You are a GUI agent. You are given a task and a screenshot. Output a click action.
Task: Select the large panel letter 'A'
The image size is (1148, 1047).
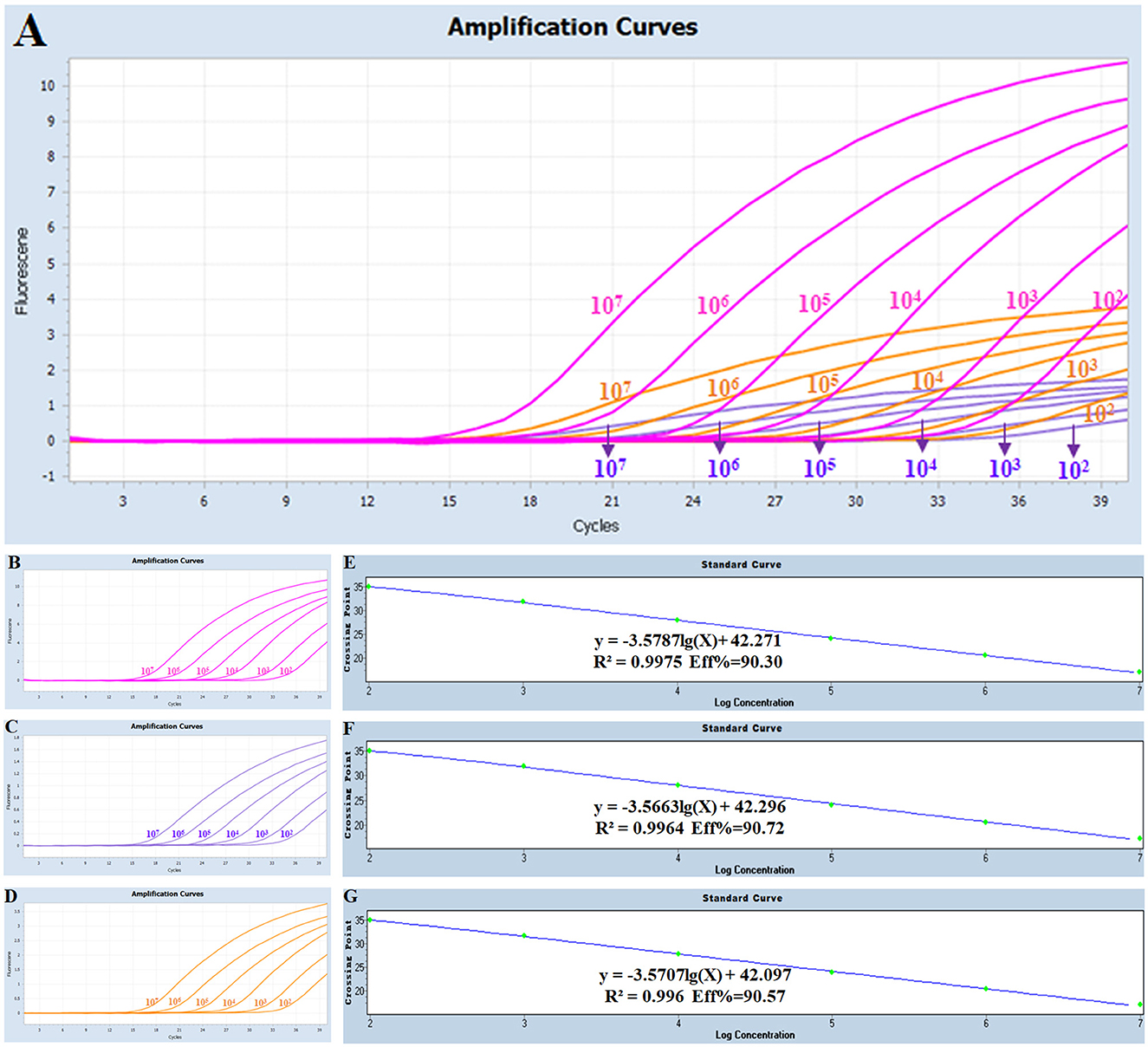point(29,31)
